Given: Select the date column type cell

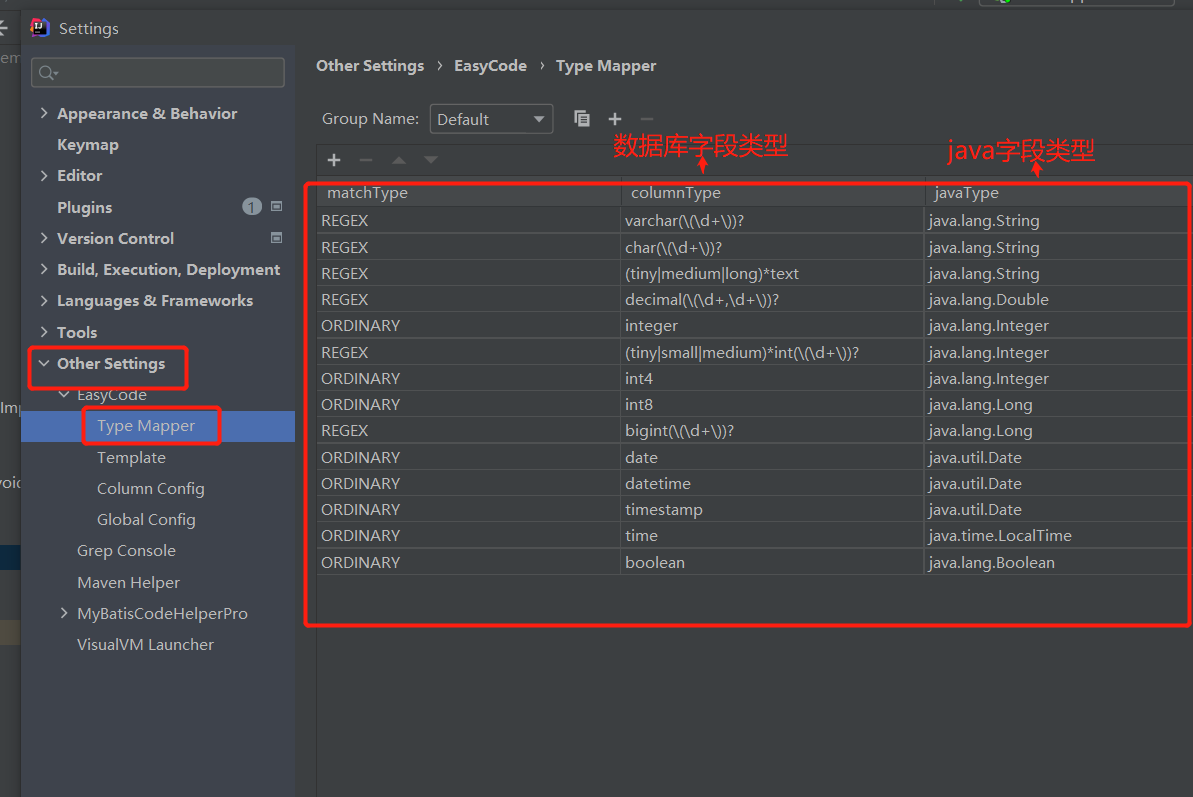Looking at the screenshot, I should click(x=773, y=457).
